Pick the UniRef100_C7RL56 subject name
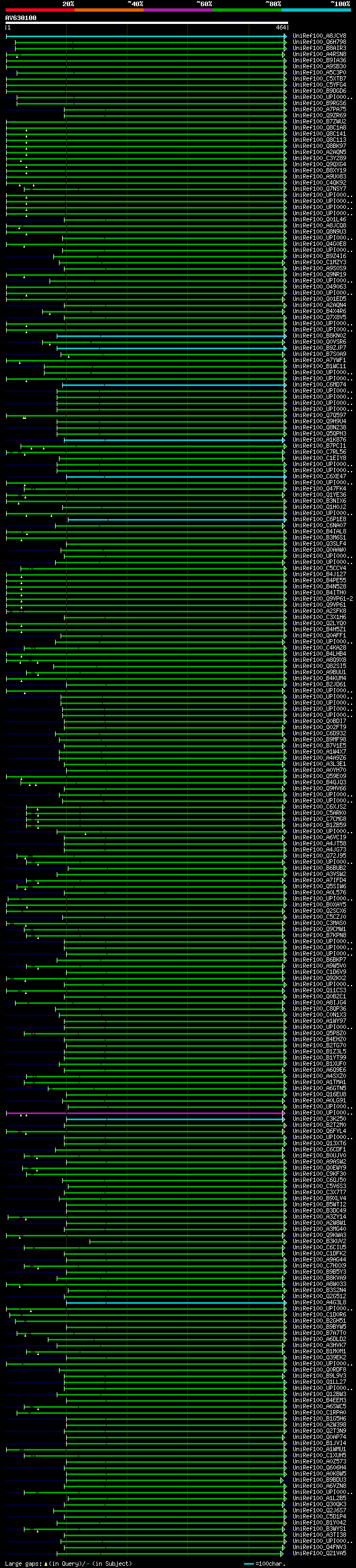 [319, 452]
